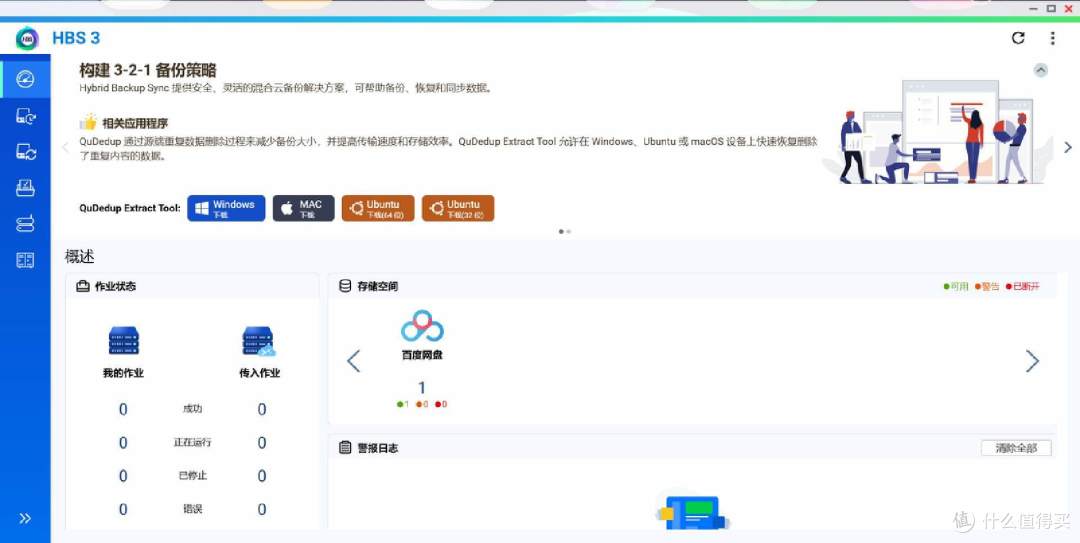Open the Services sidebar icon
The width and height of the screenshot is (1080, 543).
25,260
